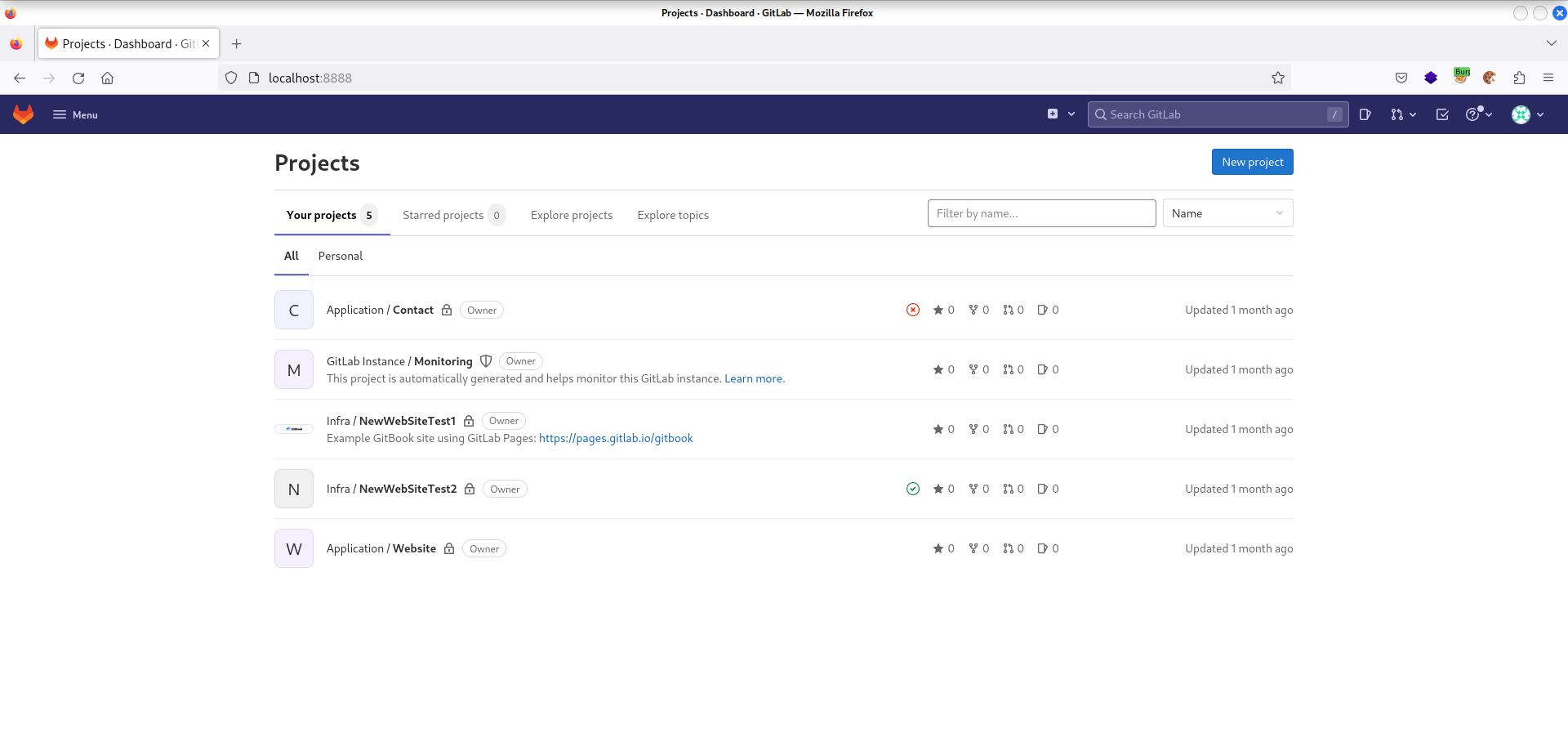Open the Application / Website project
The image size is (1568, 751).
click(x=381, y=548)
